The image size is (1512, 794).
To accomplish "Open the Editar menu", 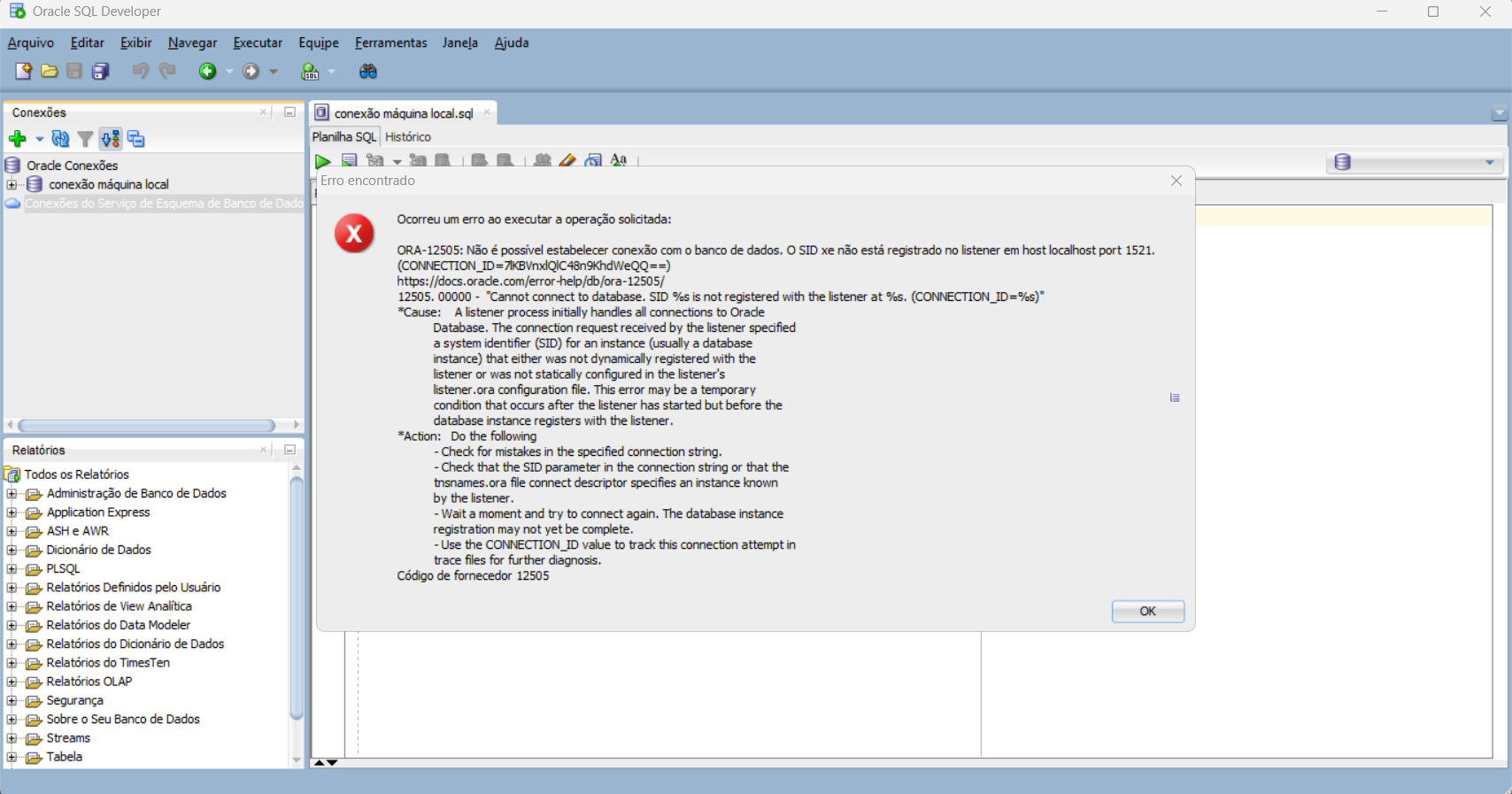I will (88, 42).
